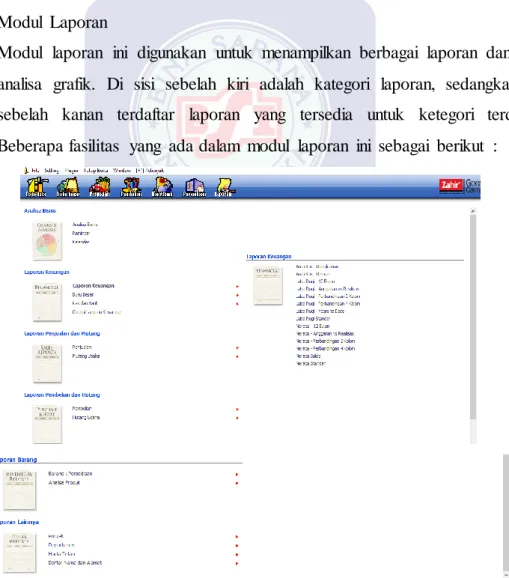This screenshot has height=578, width=509.
Task: Expand the Kas dan Bank row arrow
Action: tap(237, 304)
